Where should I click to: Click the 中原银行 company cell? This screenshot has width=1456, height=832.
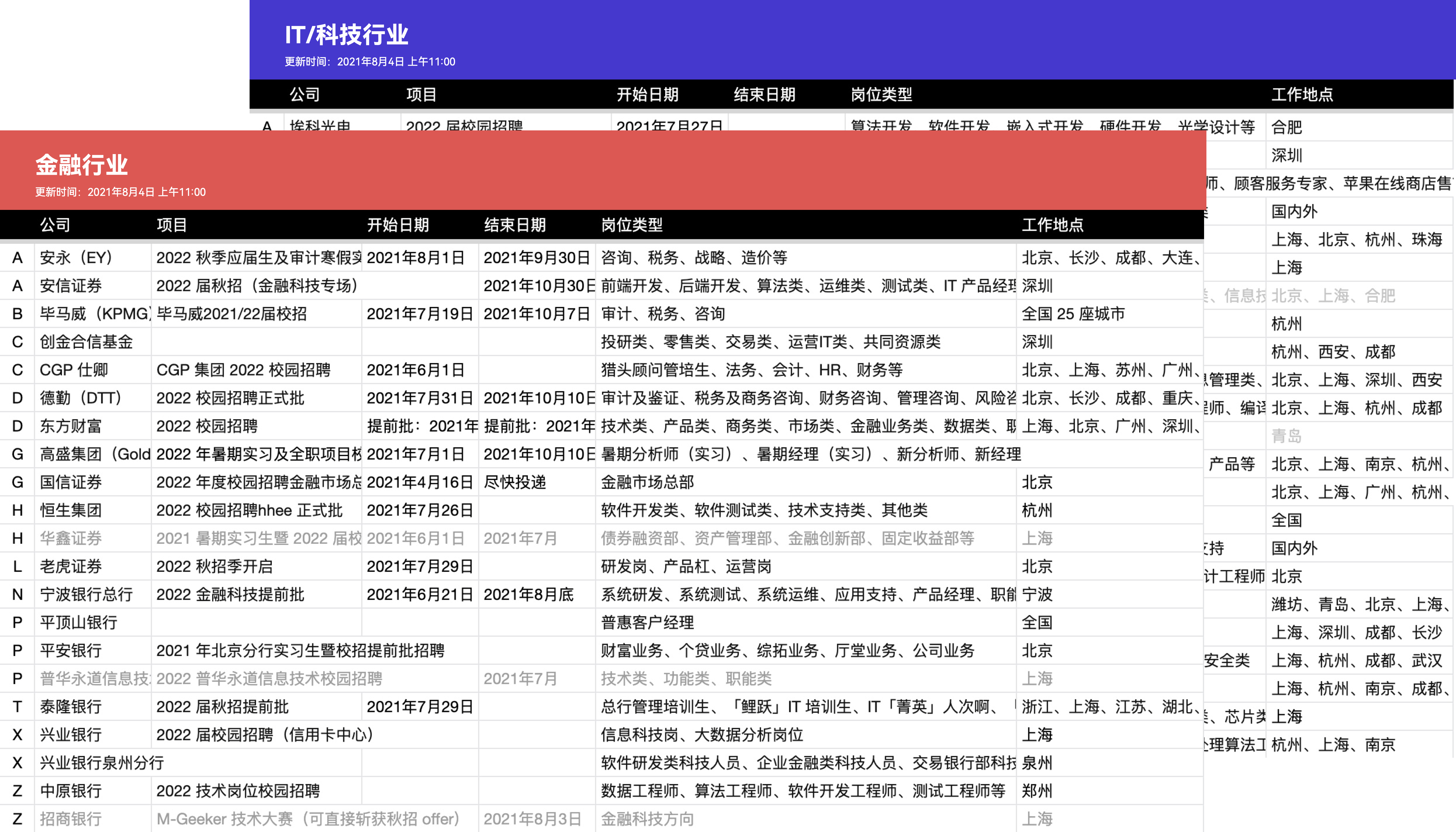point(93,791)
